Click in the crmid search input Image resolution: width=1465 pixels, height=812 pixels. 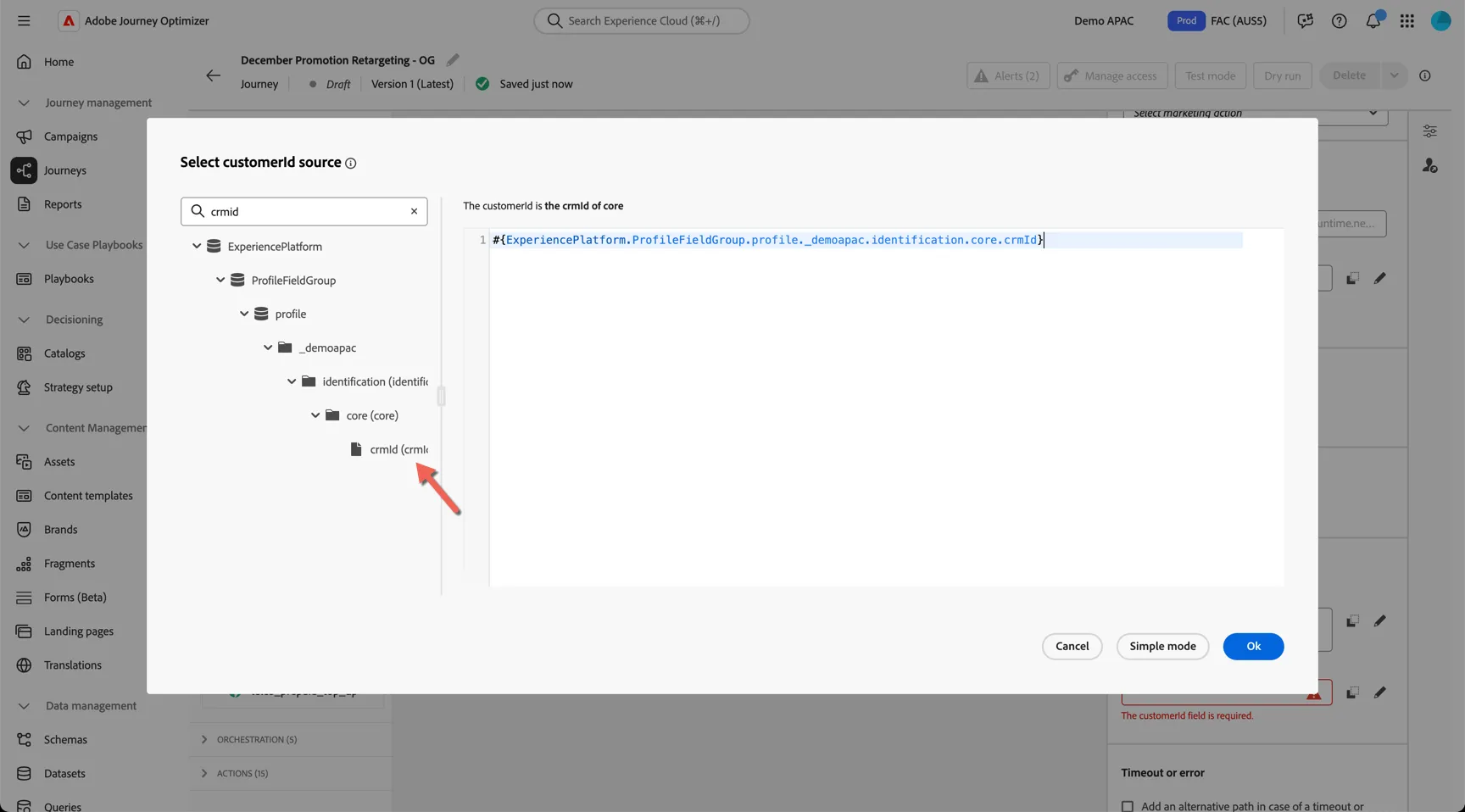point(305,212)
